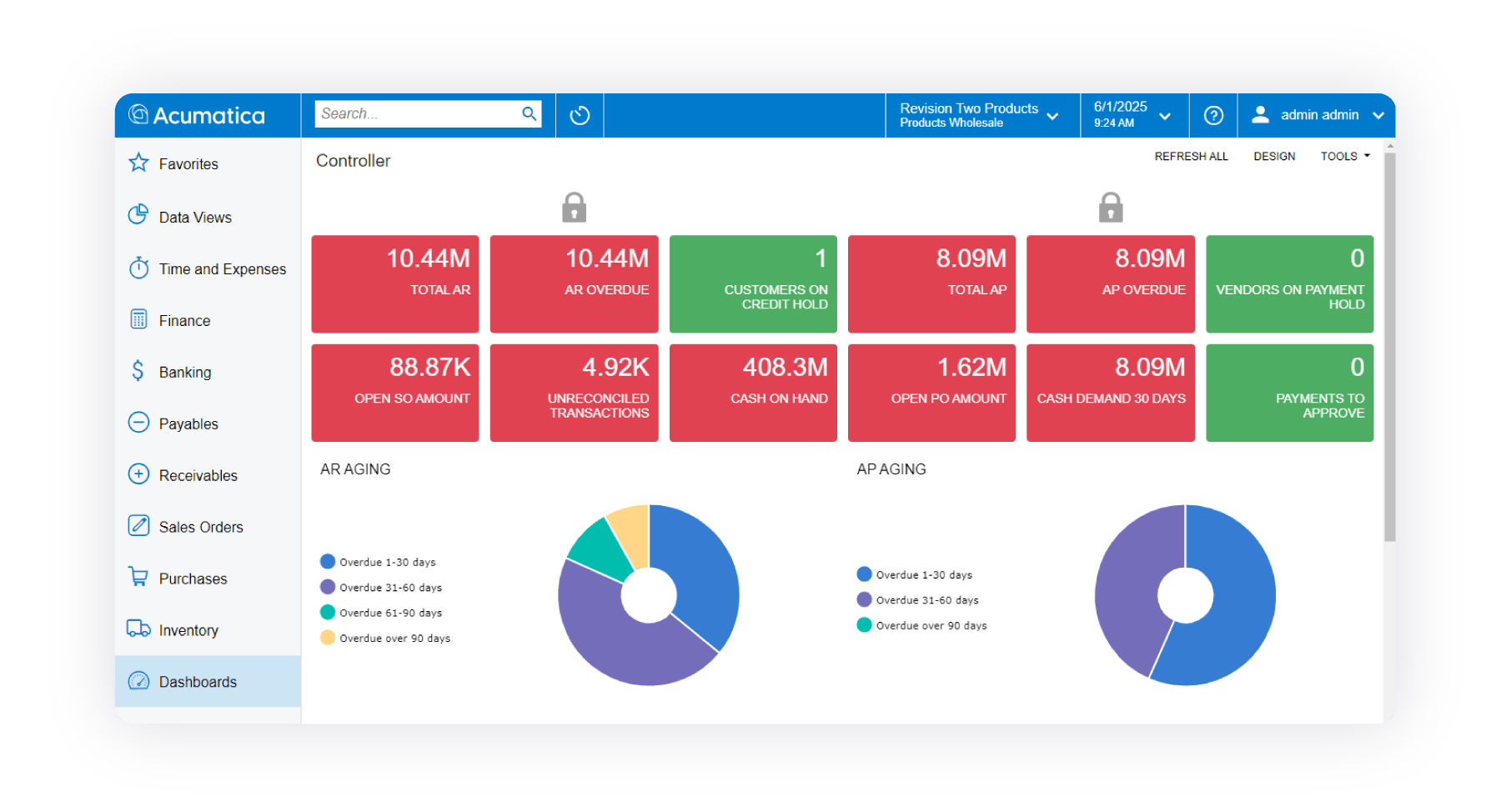Click the Favorites star icon
The width and height of the screenshot is (1501, 812).
138,163
